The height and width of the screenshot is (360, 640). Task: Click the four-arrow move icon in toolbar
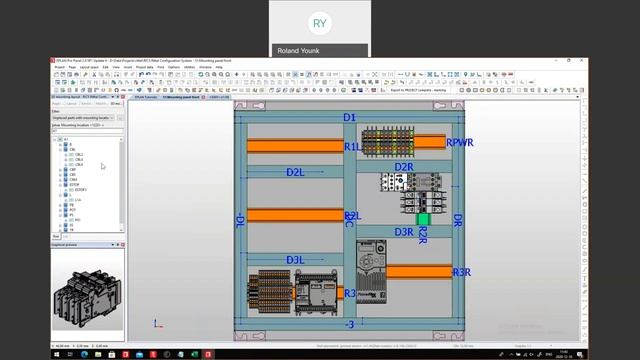236,75
